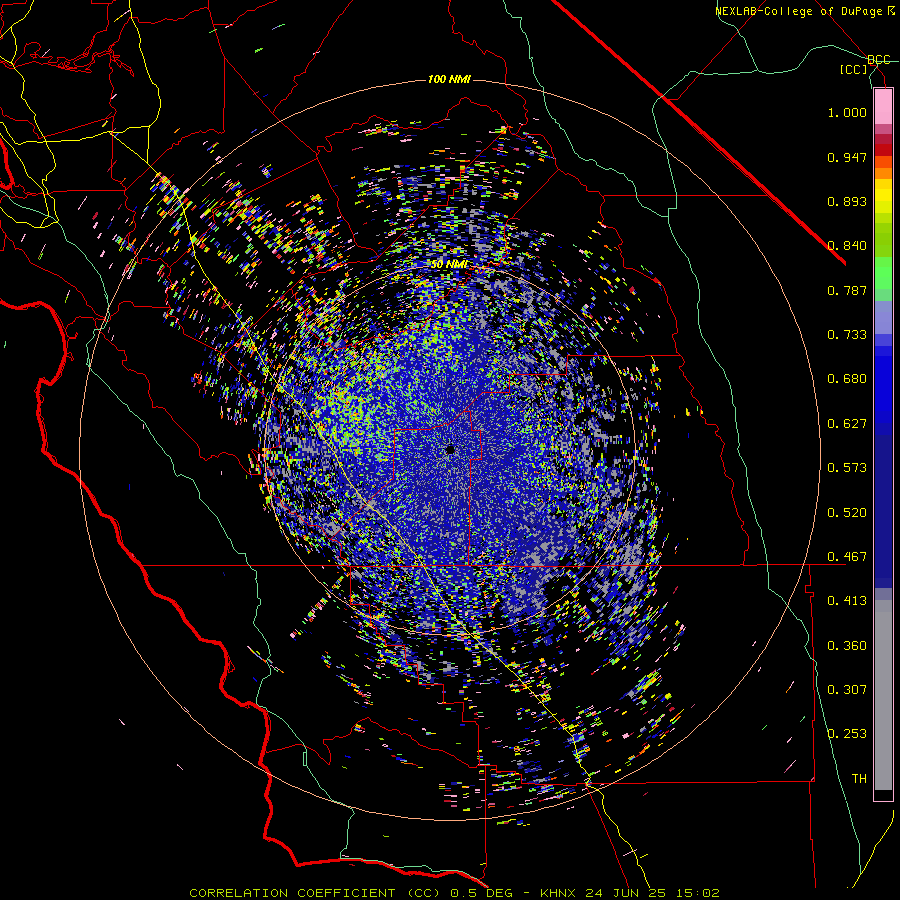Click the 0.520 color scale value
900x900 pixels.
click(x=847, y=513)
